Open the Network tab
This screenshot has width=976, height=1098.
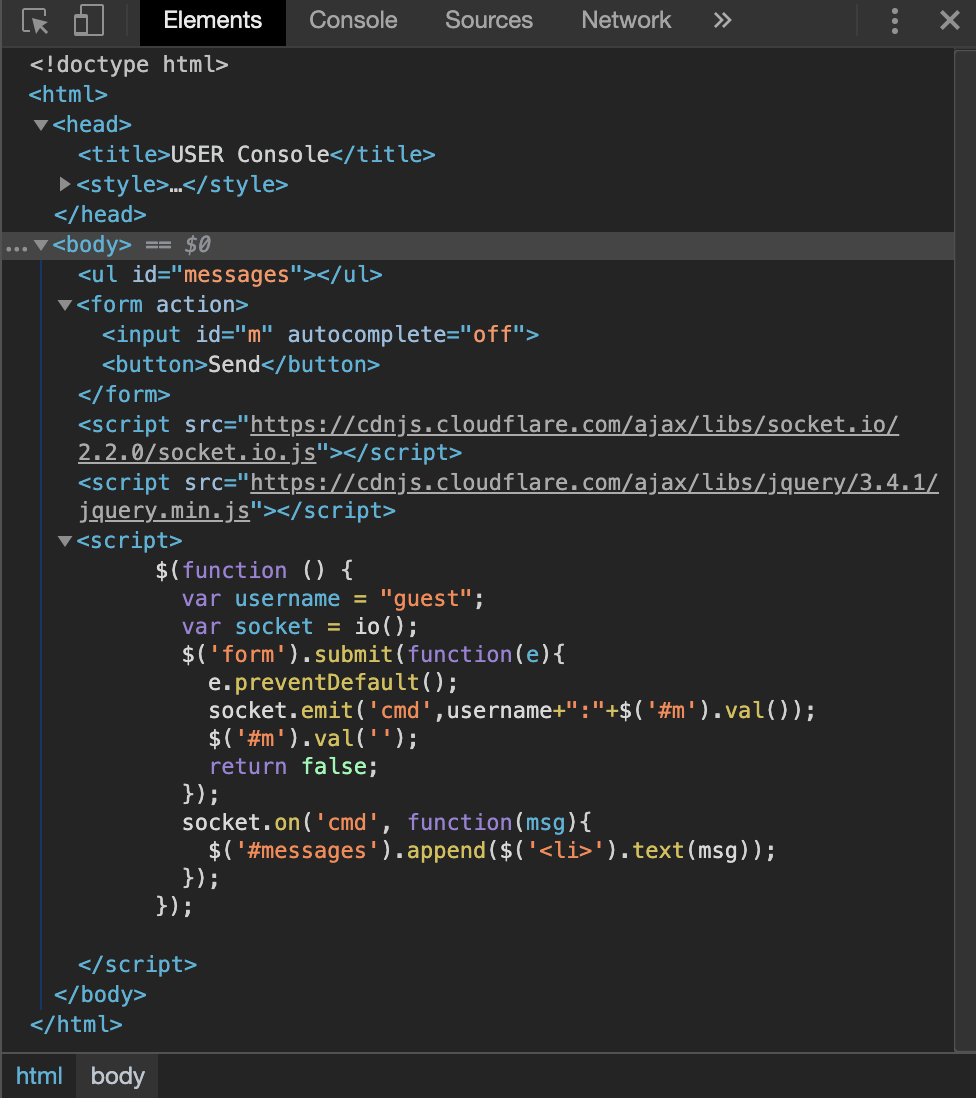626,20
